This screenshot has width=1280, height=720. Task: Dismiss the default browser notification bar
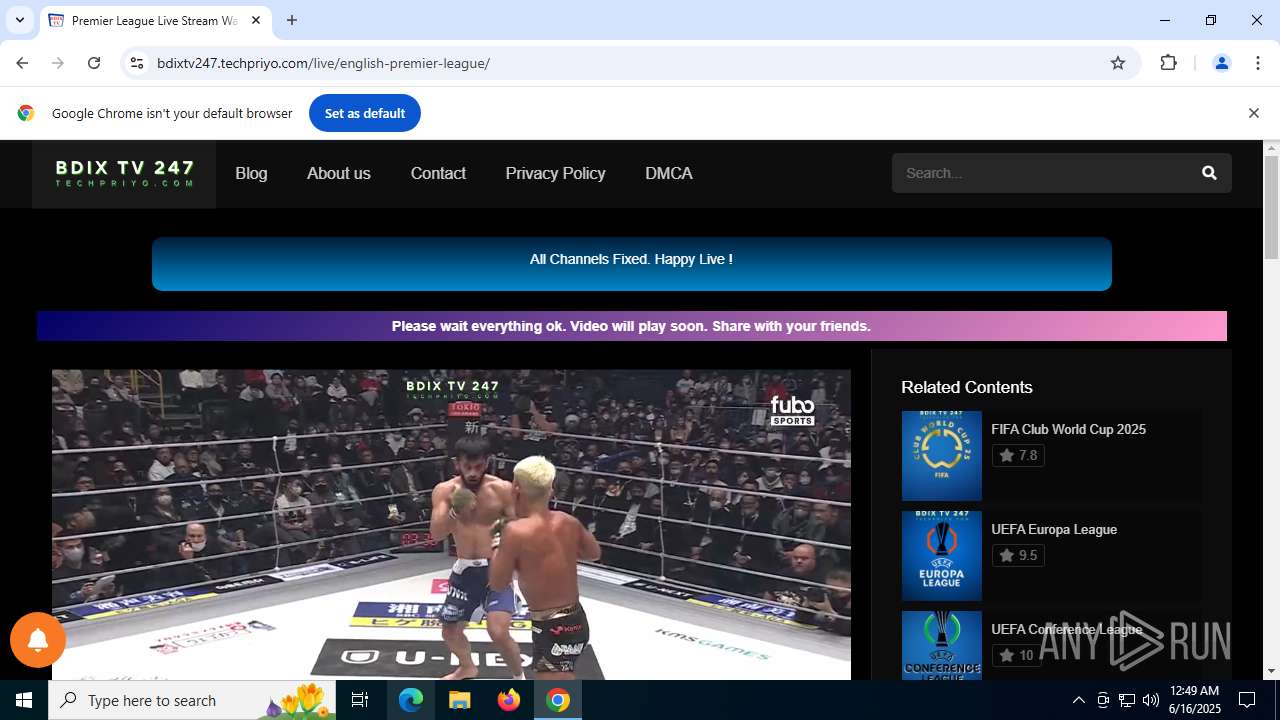(x=1253, y=113)
